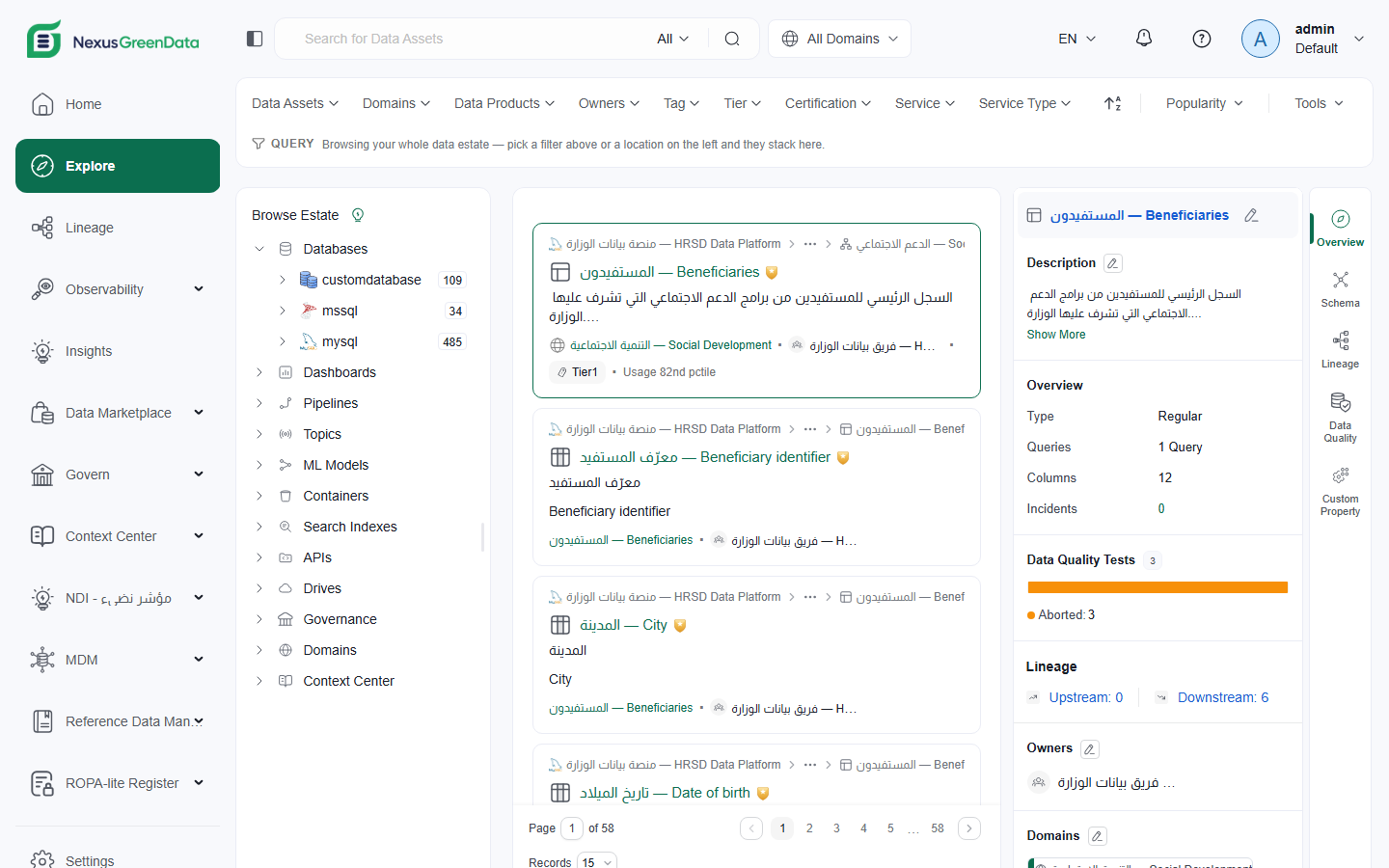Open sidebar Lineage page
The width and height of the screenshot is (1389, 868).
click(x=118, y=228)
